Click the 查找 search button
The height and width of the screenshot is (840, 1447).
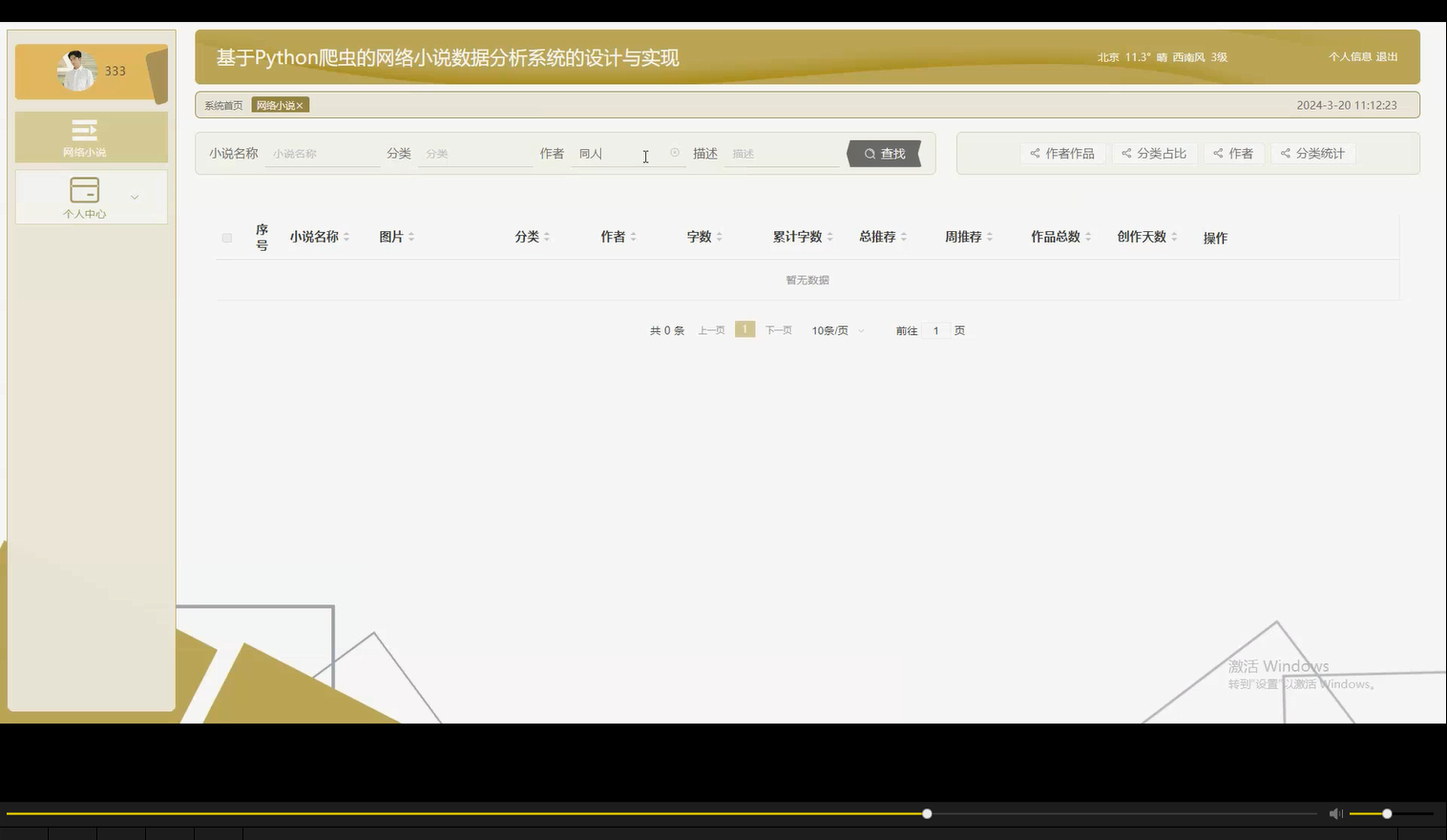(884, 154)
